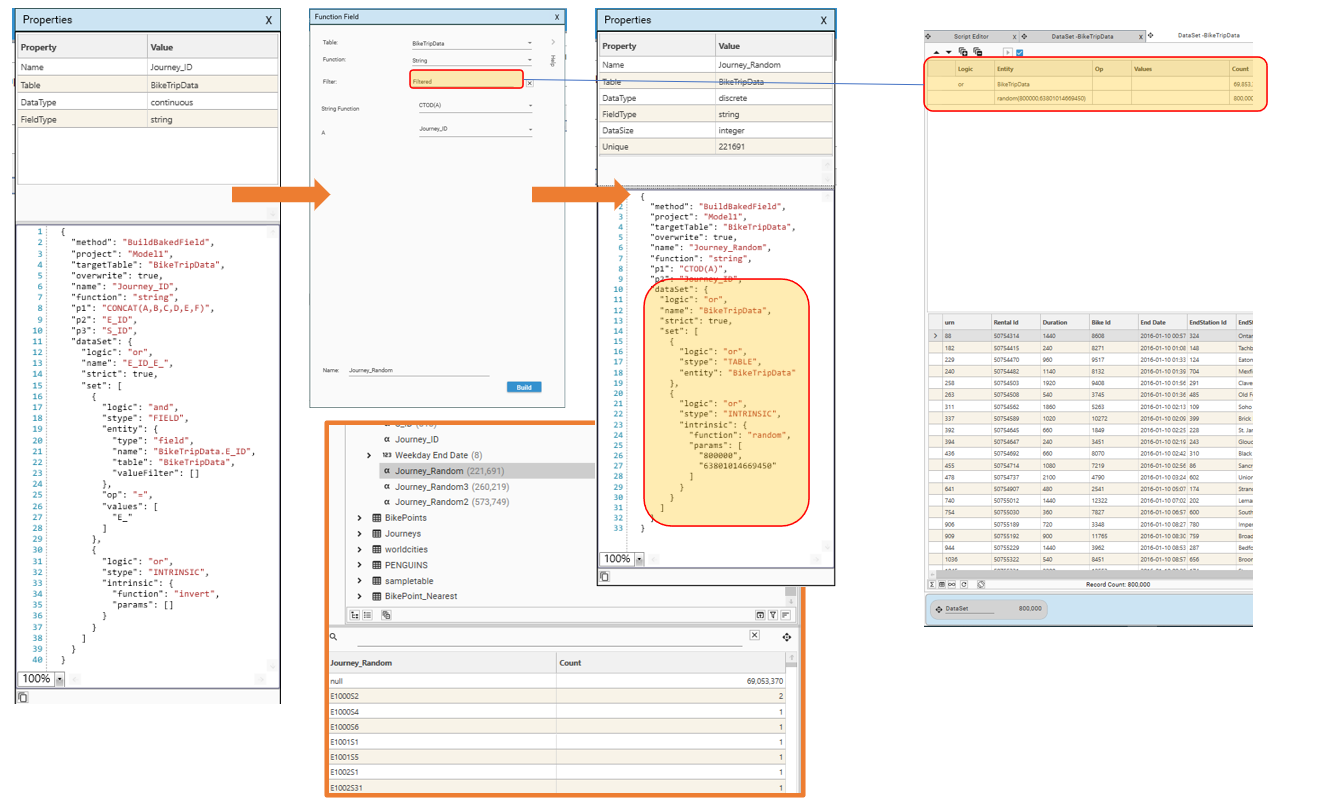
Task: Click the Unique value 221691 cell
Action: [x=772, y=146]
